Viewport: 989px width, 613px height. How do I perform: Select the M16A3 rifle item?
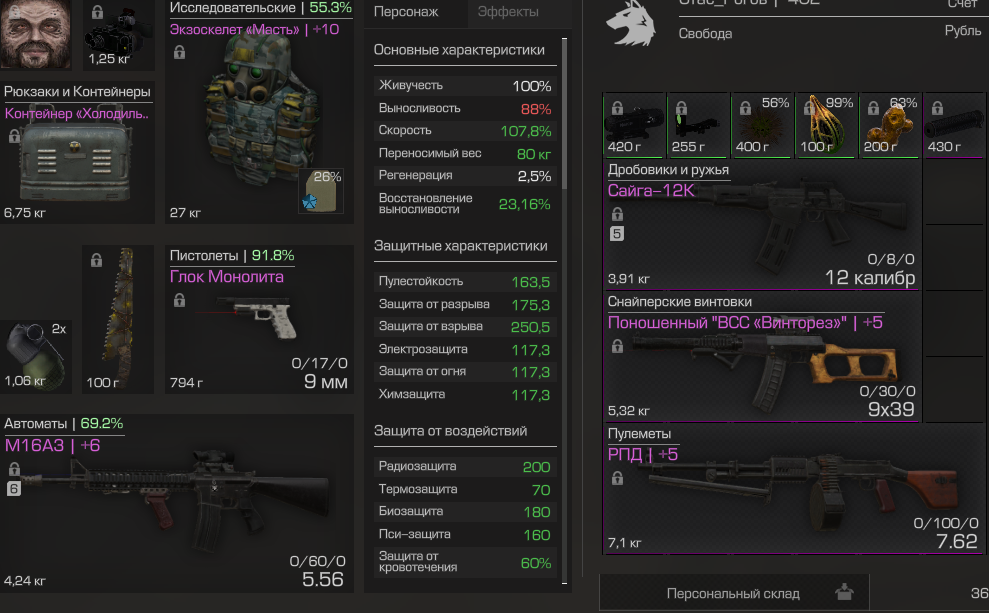[177, 503]
